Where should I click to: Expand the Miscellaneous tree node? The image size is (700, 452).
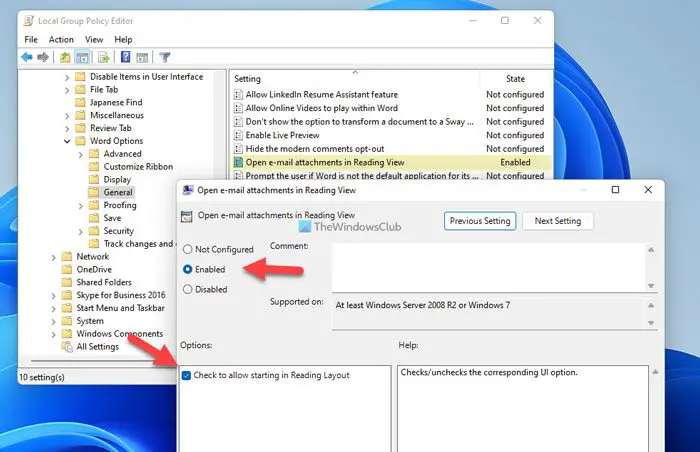click(x=67, y=116)
